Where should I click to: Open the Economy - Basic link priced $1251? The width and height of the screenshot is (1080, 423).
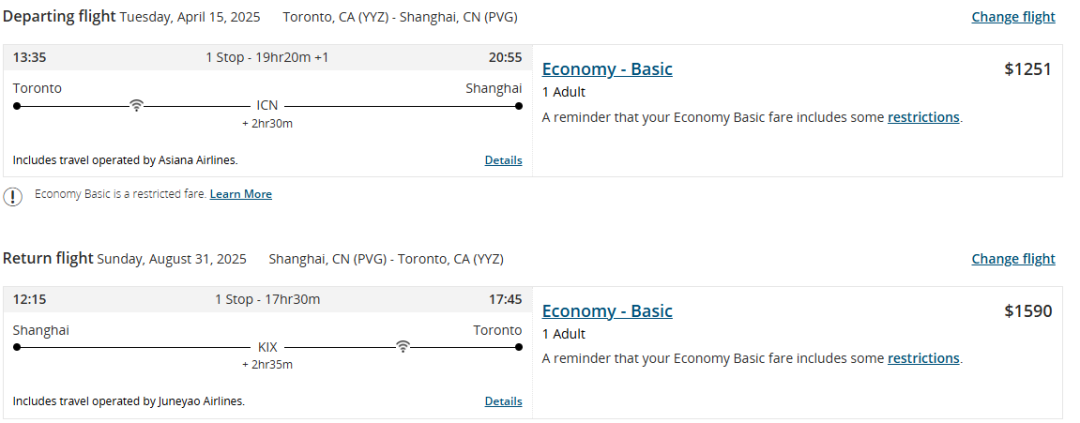(x=607, y=69)
